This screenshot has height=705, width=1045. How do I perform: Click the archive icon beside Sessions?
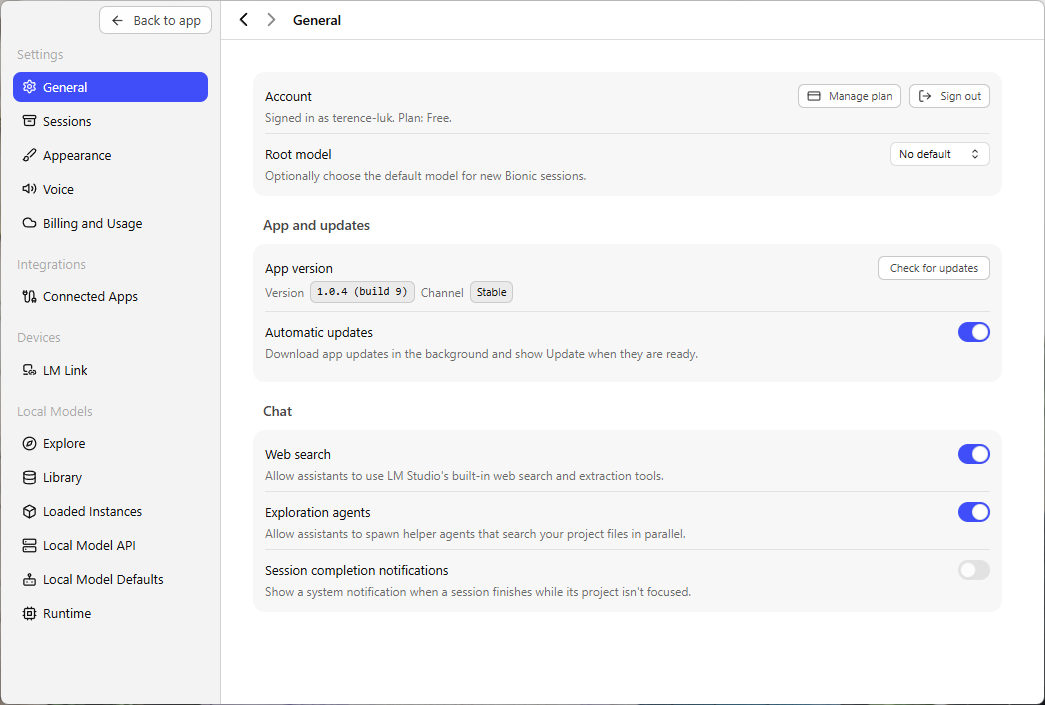[29, 121]
